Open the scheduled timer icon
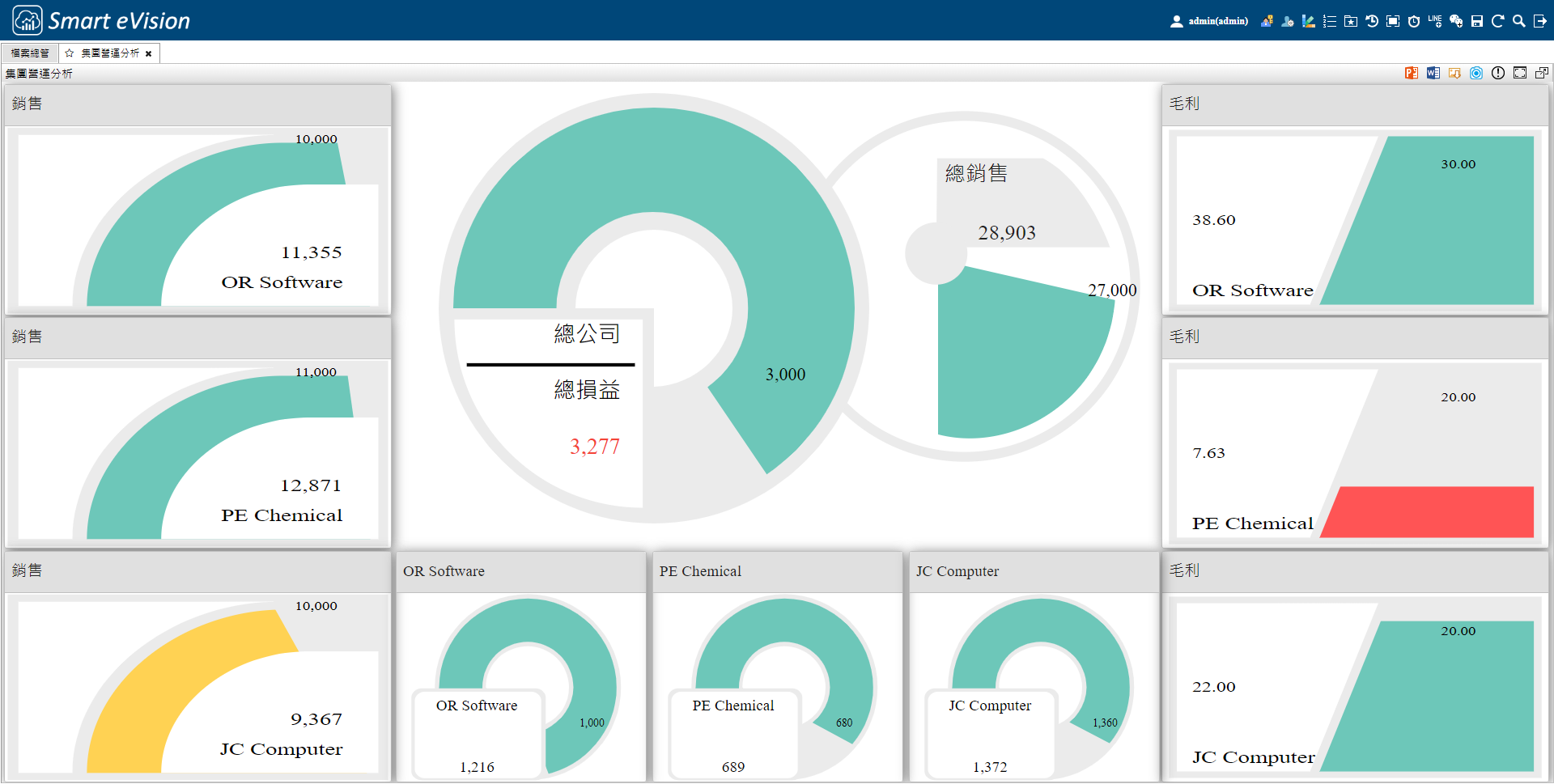 pos(1414,21)
